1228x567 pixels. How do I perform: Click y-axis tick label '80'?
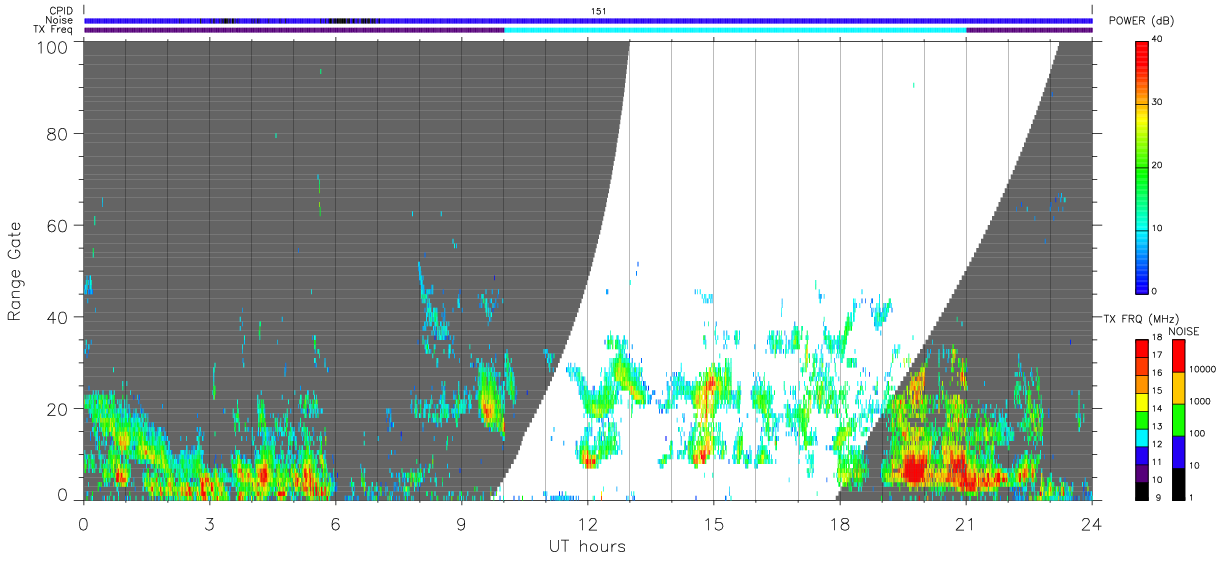tap(57, 133)
